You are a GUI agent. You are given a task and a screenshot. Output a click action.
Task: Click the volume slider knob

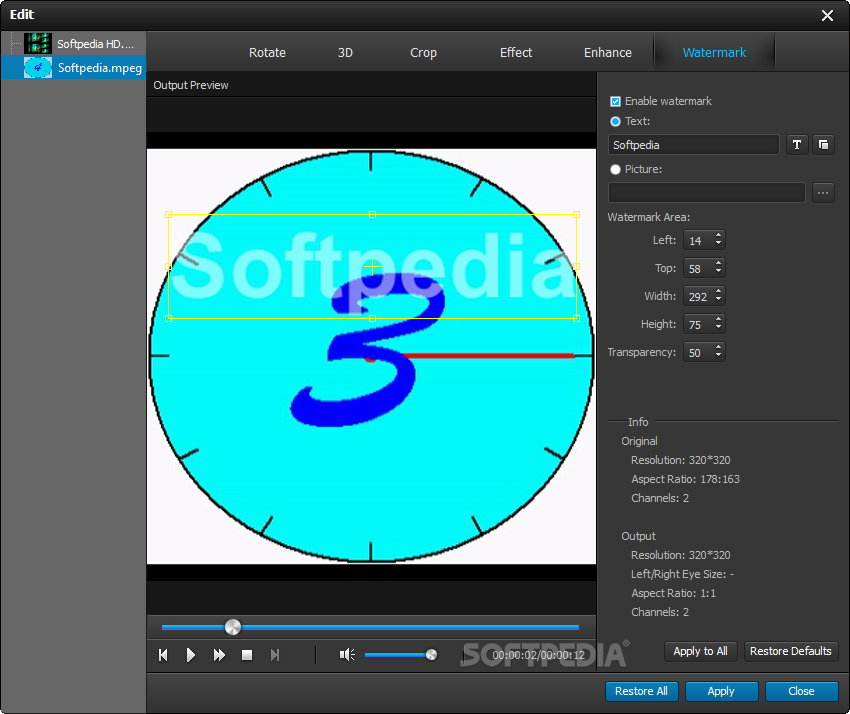tap(432, 655)
